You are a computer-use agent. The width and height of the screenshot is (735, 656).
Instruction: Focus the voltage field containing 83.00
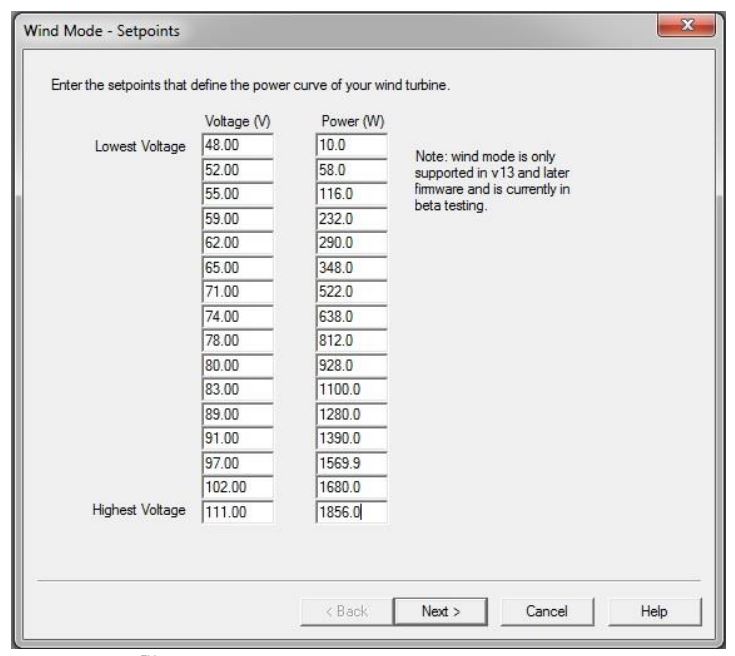click(237, 391)
